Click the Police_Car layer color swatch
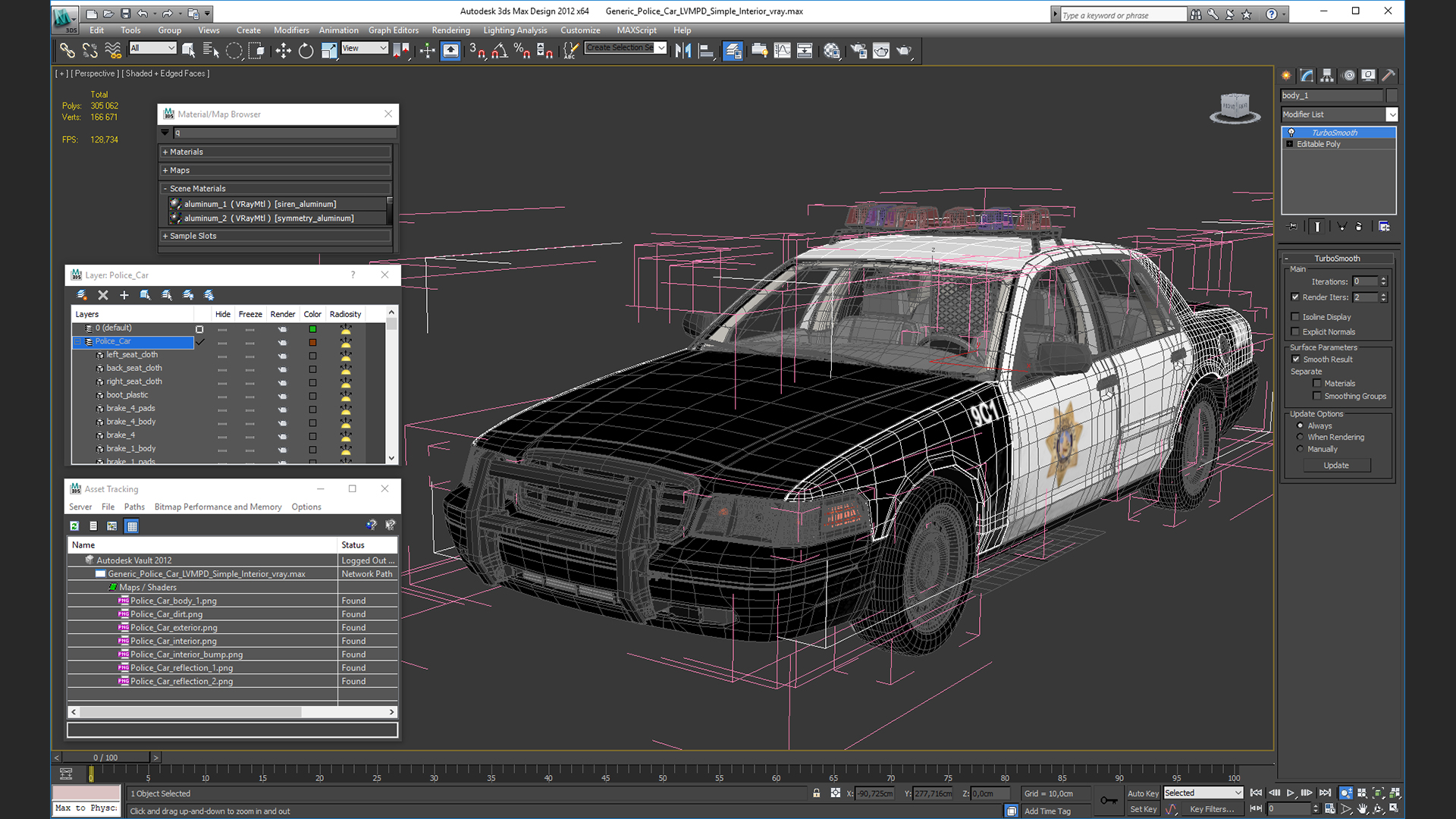Viewport: 1456px width, 819px height. point(312,343)
